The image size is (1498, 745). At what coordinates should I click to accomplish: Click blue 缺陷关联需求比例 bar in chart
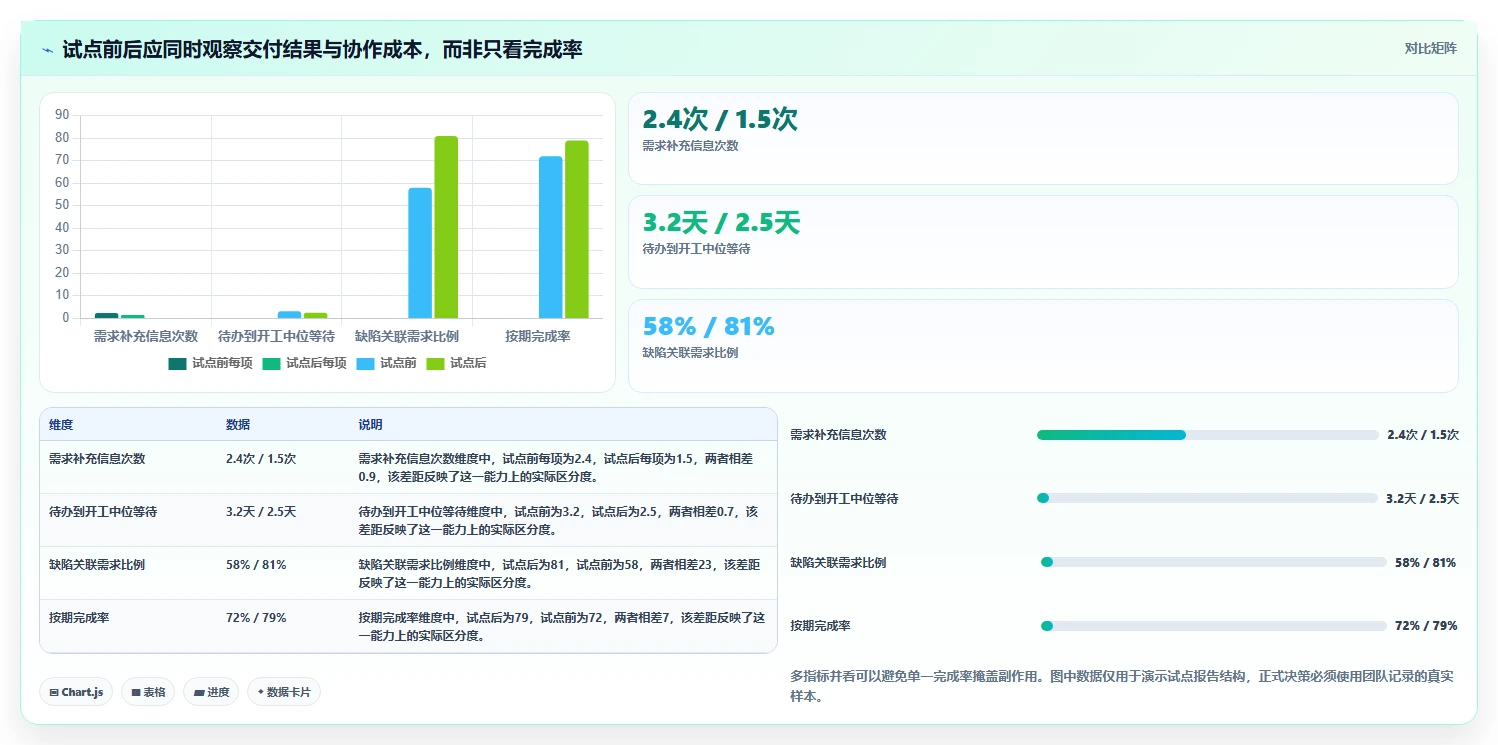click(x=420, y=253)
